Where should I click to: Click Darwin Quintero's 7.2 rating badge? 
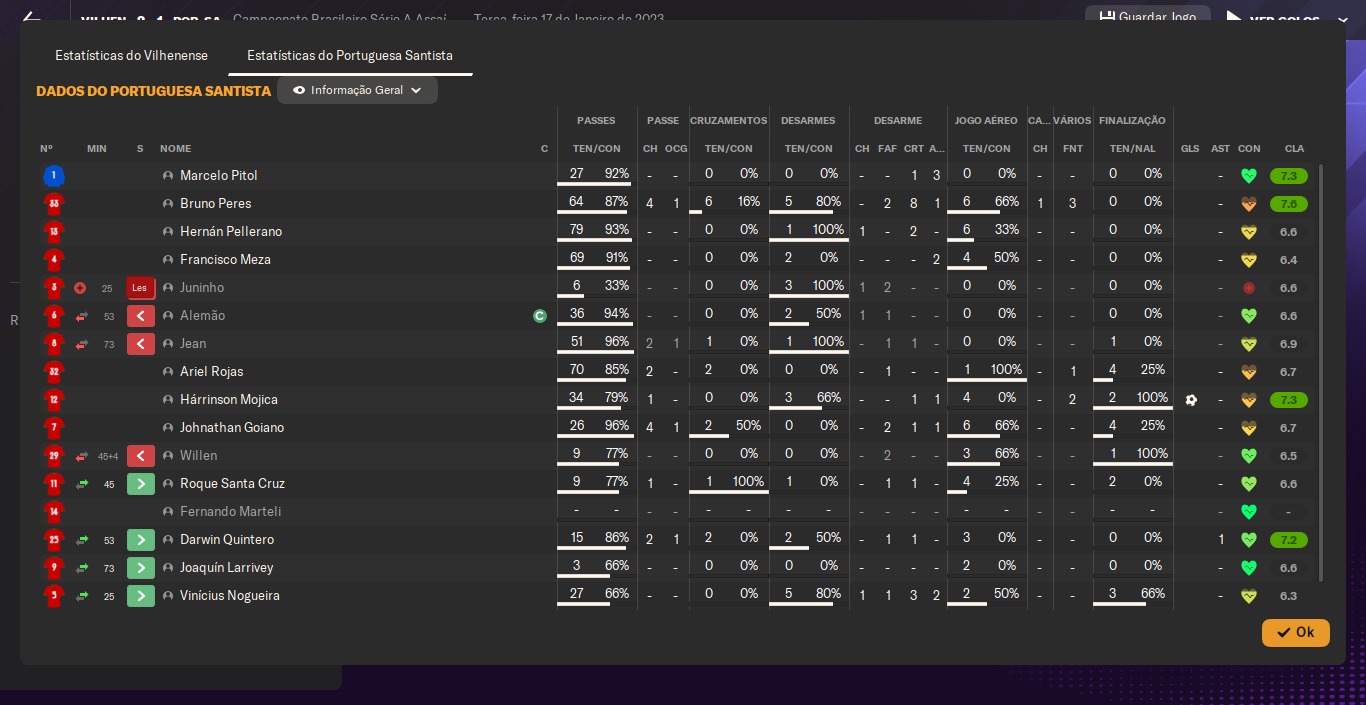click(x=1289, y=540)
